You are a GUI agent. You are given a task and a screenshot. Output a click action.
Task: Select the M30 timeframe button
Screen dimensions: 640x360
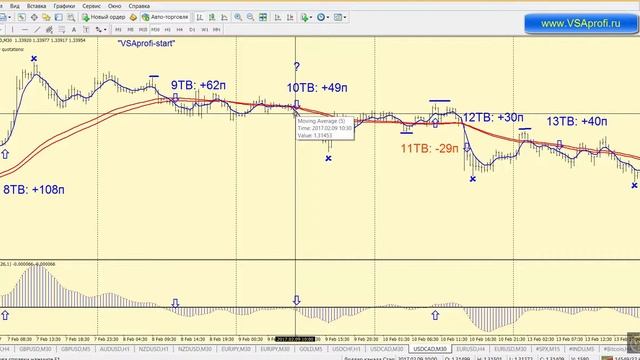point(156,29)
